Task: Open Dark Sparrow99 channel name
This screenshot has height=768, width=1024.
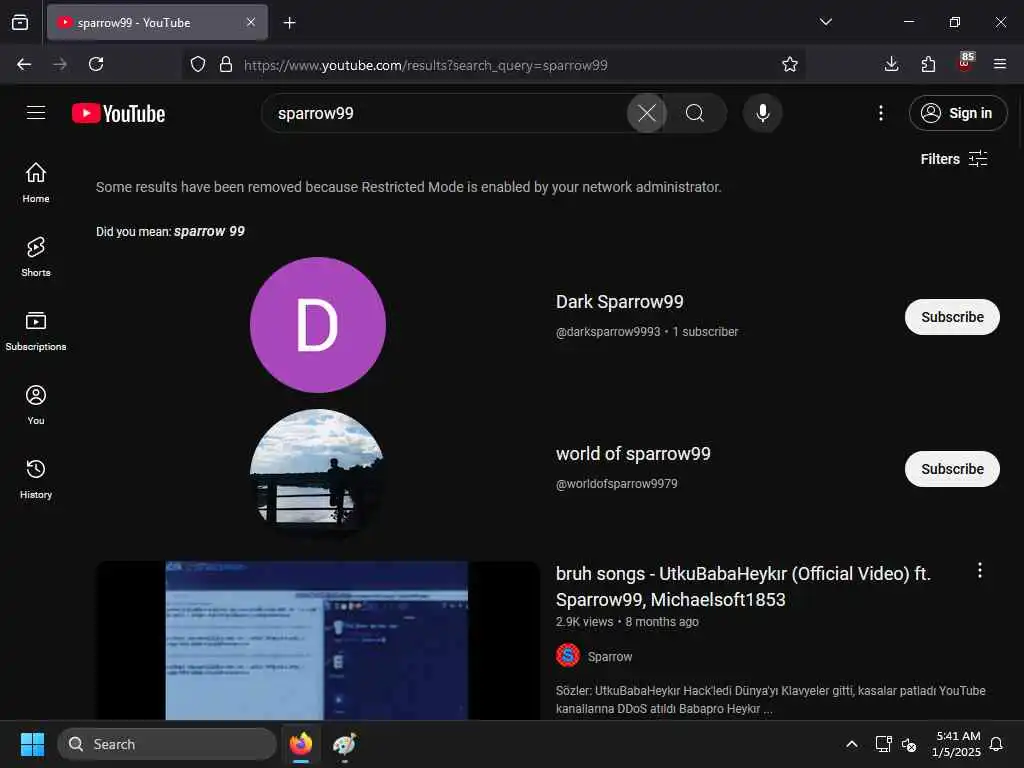Action: pos(619,302)
